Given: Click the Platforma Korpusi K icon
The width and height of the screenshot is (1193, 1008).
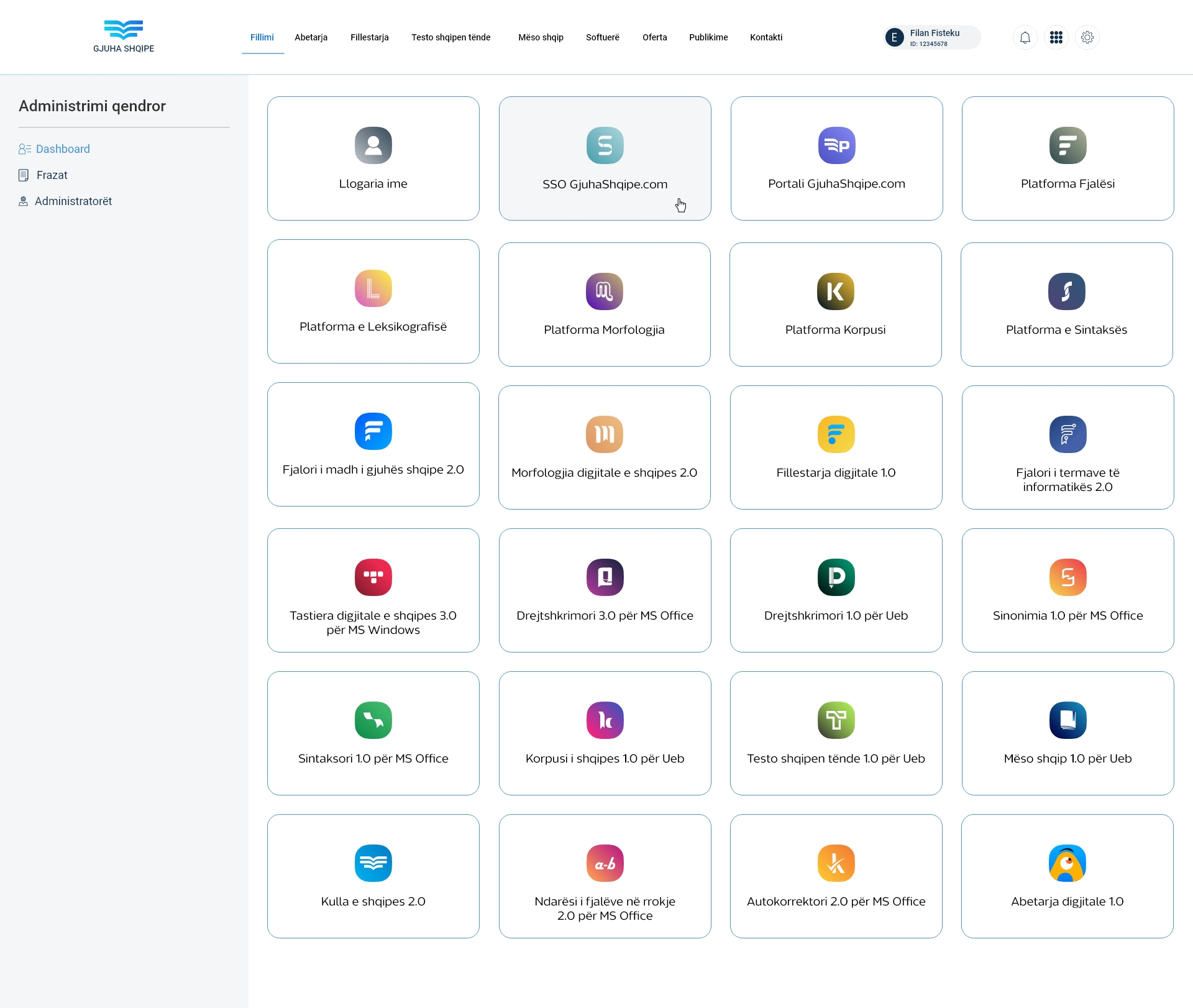Looking at the screenshot, I should click(835, 291).
